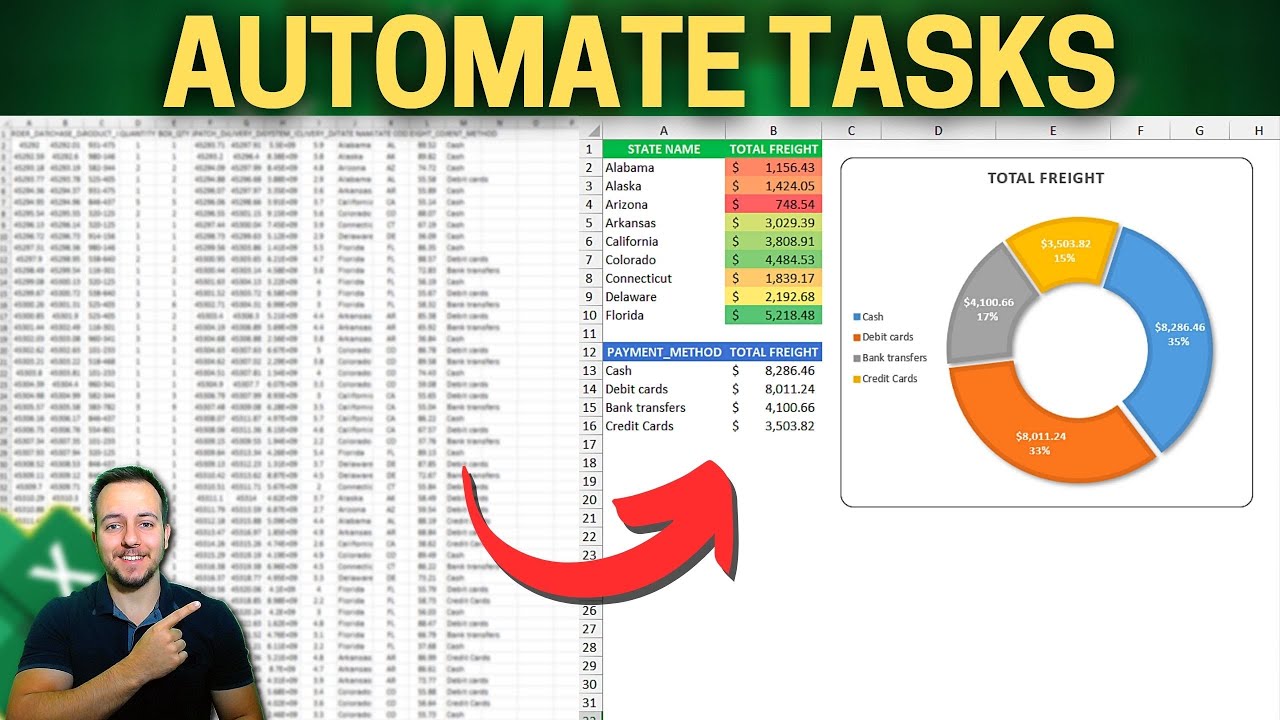This screenshot has height=720, width=1280.
Task: Click the 2,192.68 freight value cell
Action: [x=774, y=297]
